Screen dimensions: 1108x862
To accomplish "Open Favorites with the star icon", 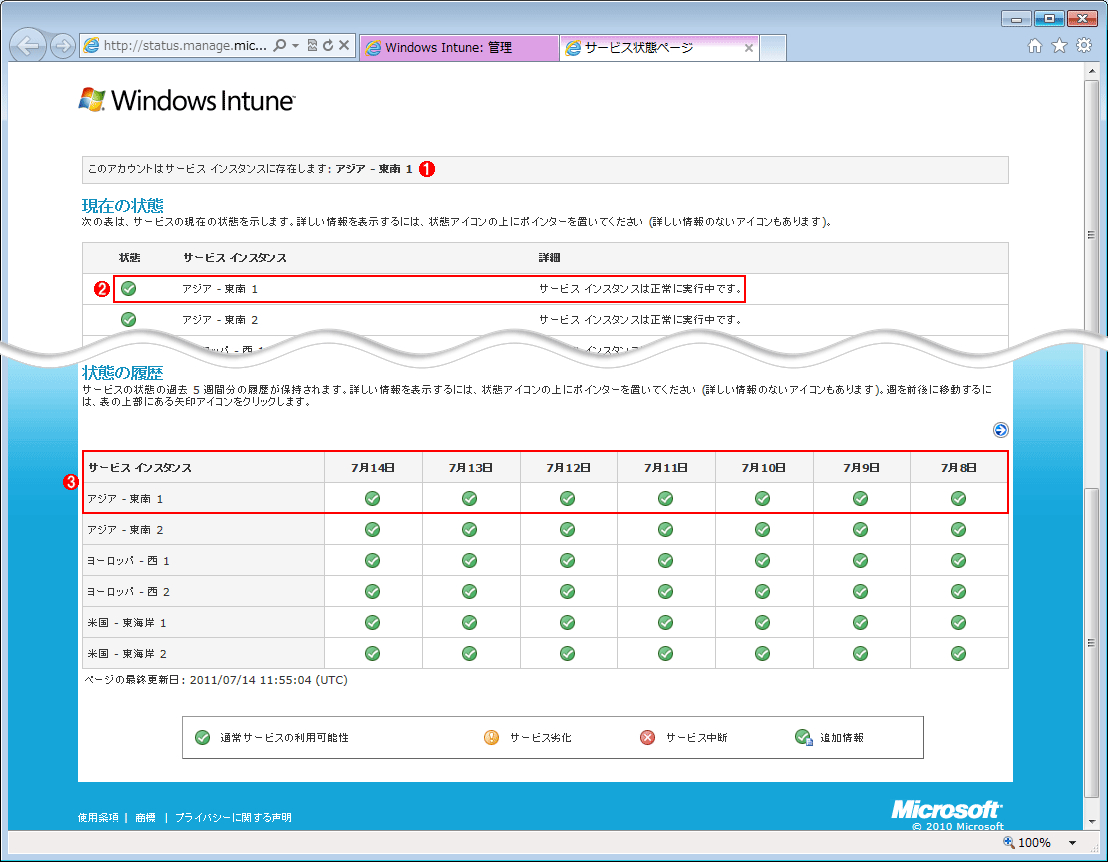I will (1059, 46).
